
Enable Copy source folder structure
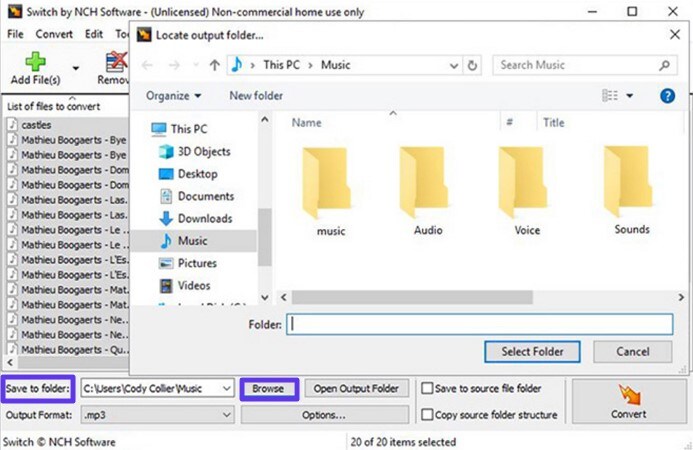click(x=427, y=415)
